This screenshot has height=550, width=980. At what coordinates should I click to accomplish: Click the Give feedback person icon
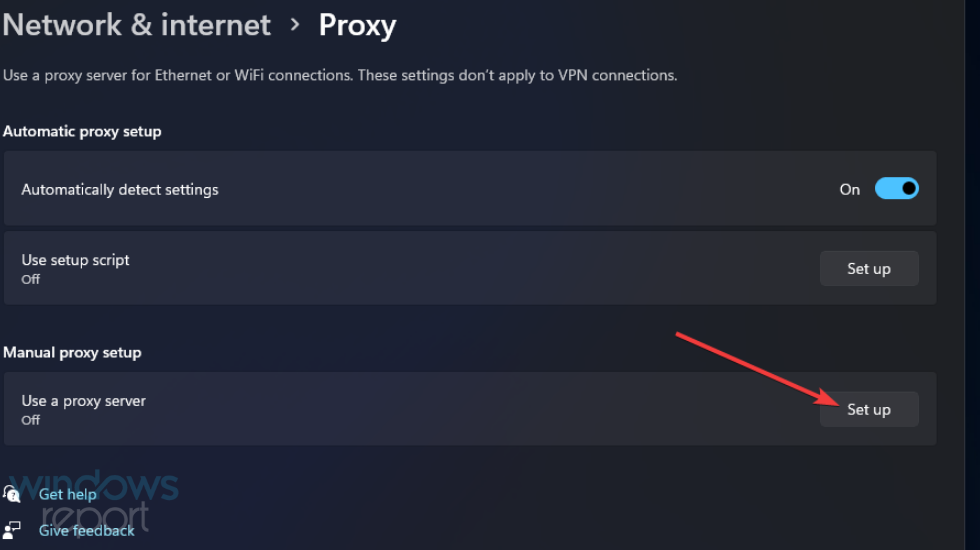12,530
